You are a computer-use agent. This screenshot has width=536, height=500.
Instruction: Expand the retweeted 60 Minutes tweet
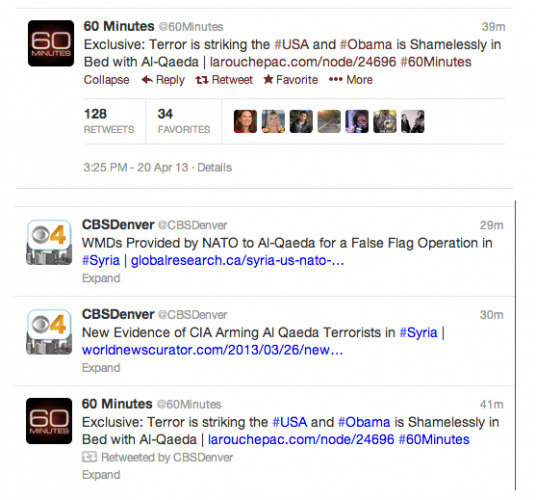pos(101,475)
